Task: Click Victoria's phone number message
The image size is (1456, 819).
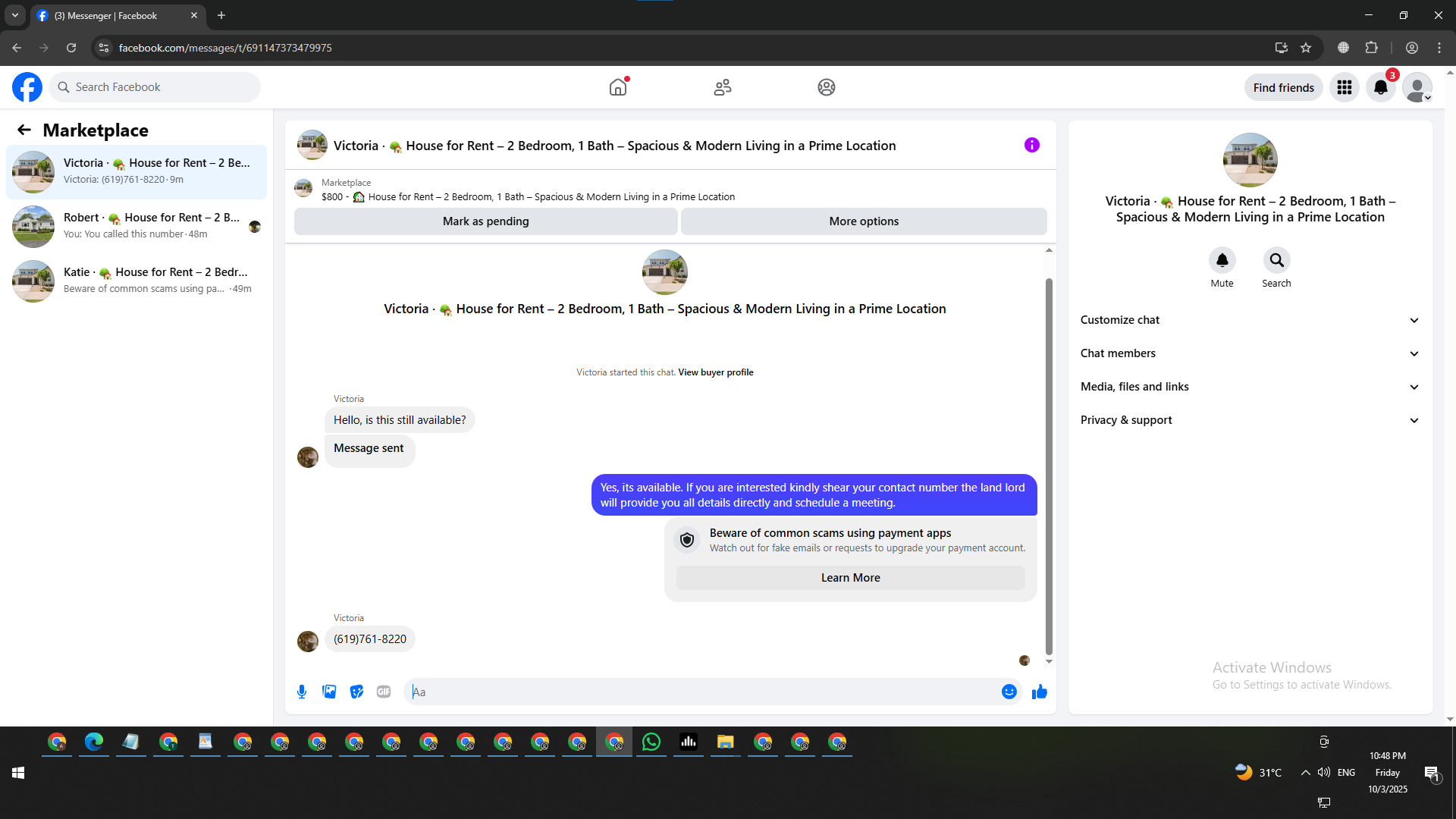Action: click(x=370, y=639)
